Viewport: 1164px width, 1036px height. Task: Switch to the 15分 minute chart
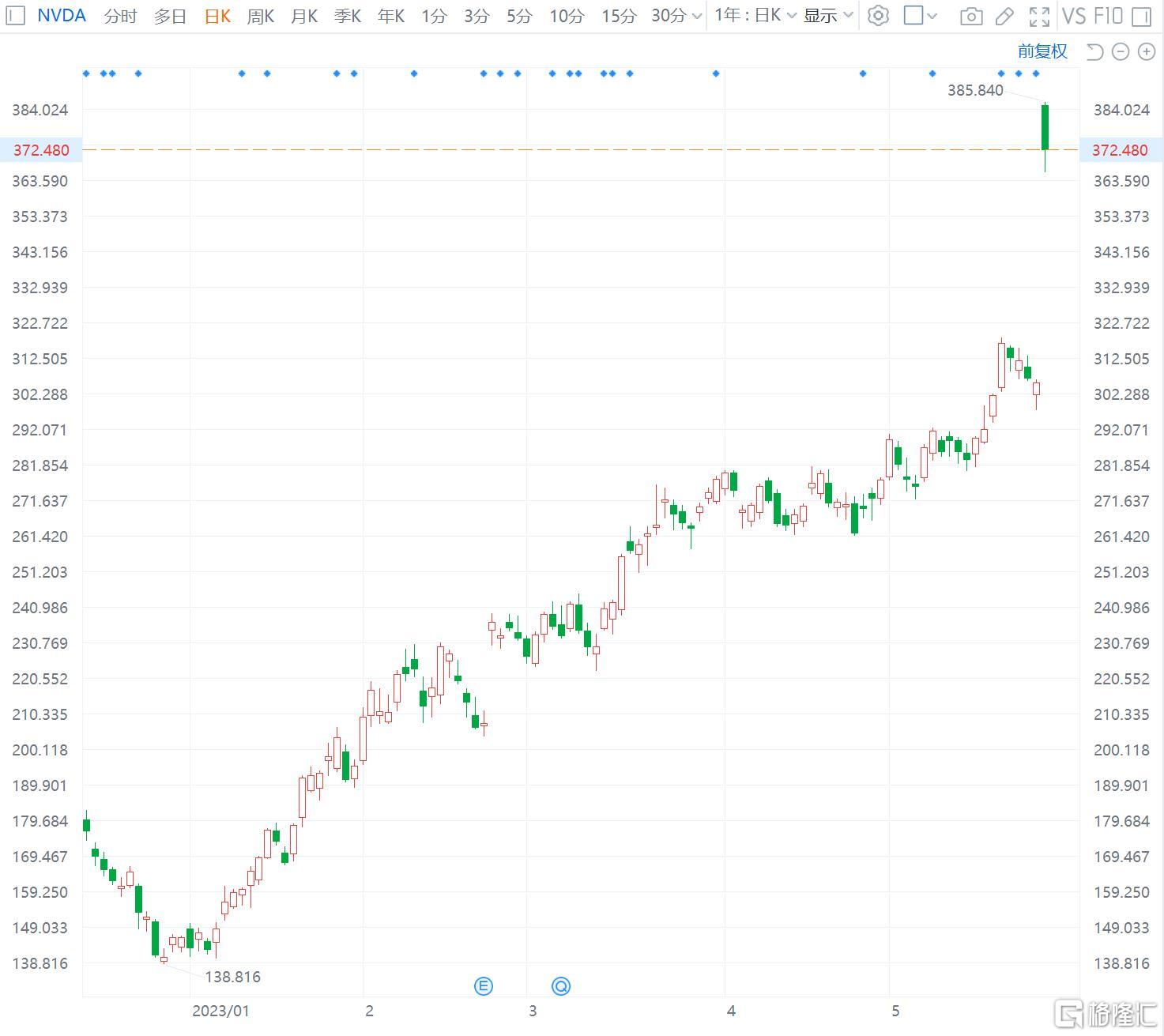pyautogui.click(x=619, y=16)
